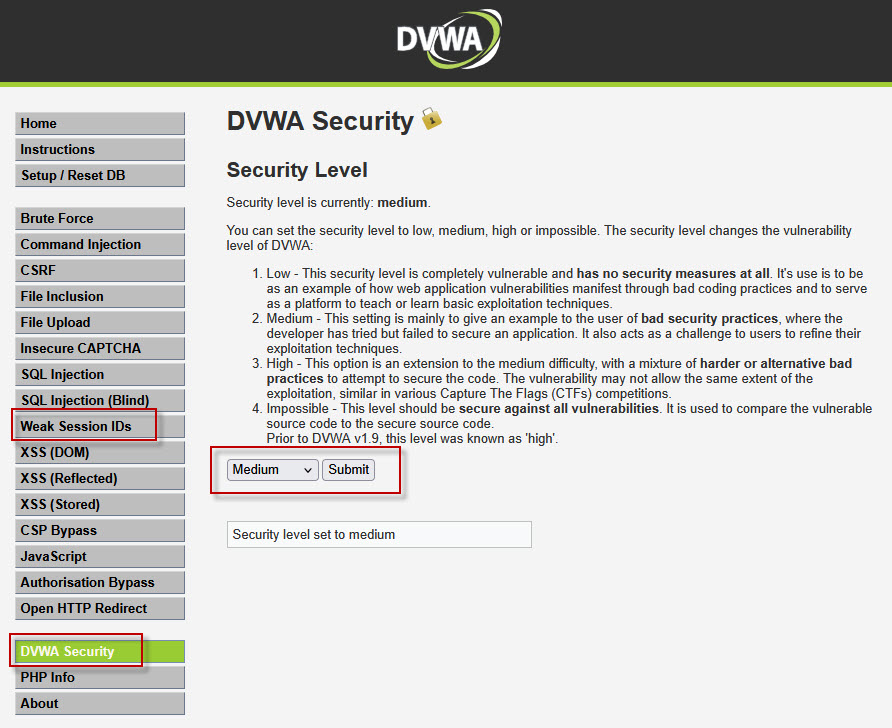This screenshot has width=892, height=728.
Task: Select the Brute Force module
Action: click(x=100, y=218)
